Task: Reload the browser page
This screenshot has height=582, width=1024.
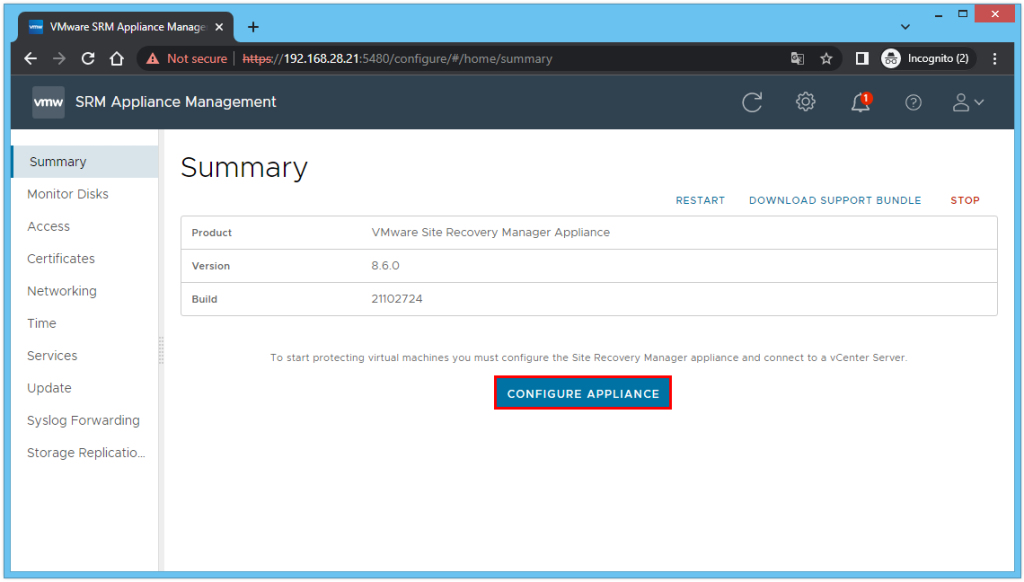Action: click(88, 59)
